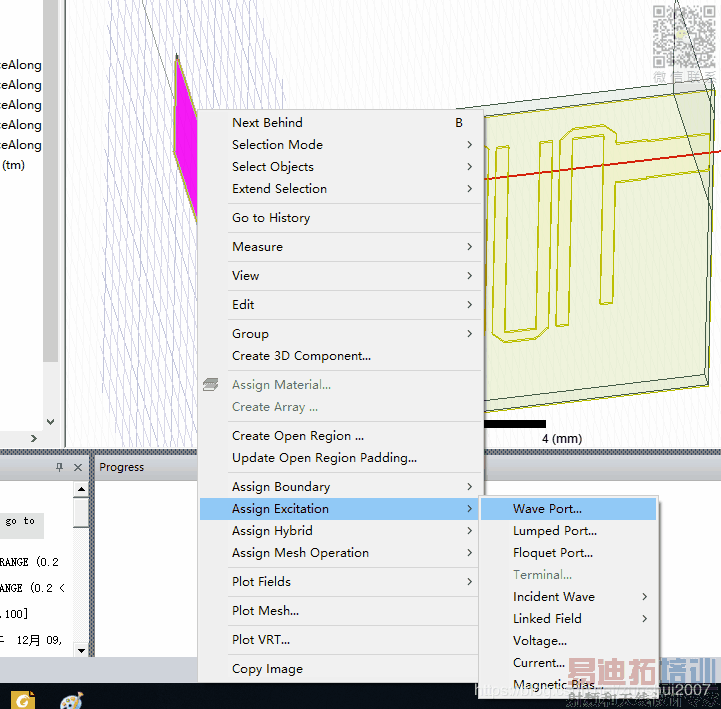Choose Plot VRT...
The height and width of the screenshot is (709, 721).
tap(340, 640)
